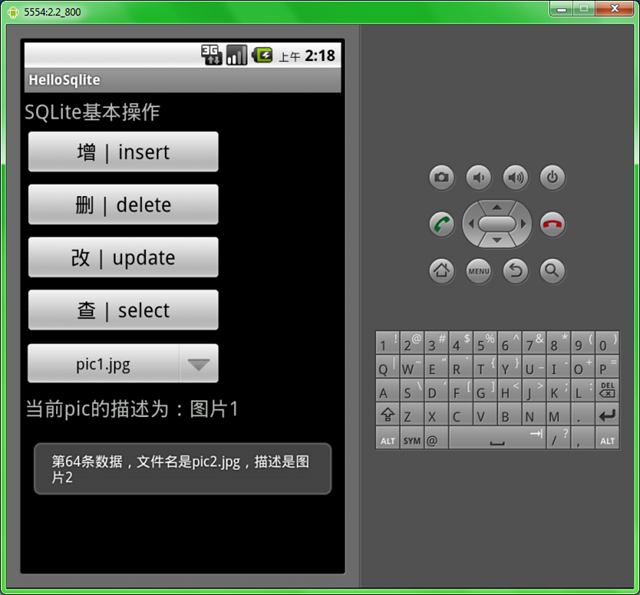Screen dimensions: 640x595
Task: Click the SYM key on keyboard
Action: [412, 439]
